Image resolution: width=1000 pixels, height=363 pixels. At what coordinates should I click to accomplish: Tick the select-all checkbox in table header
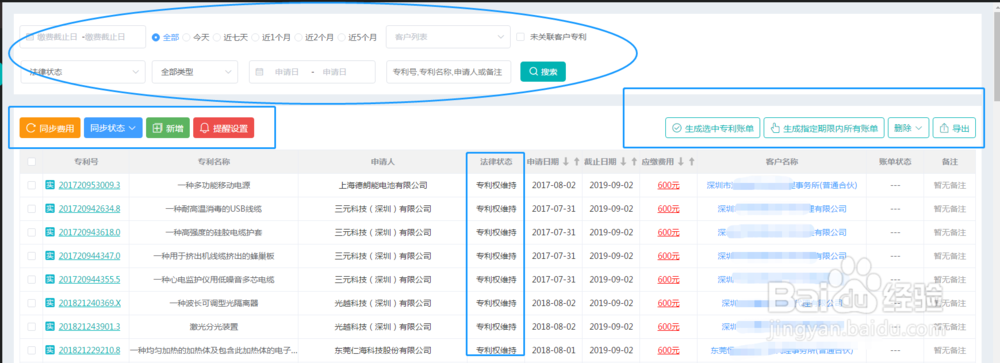point(31,162)
